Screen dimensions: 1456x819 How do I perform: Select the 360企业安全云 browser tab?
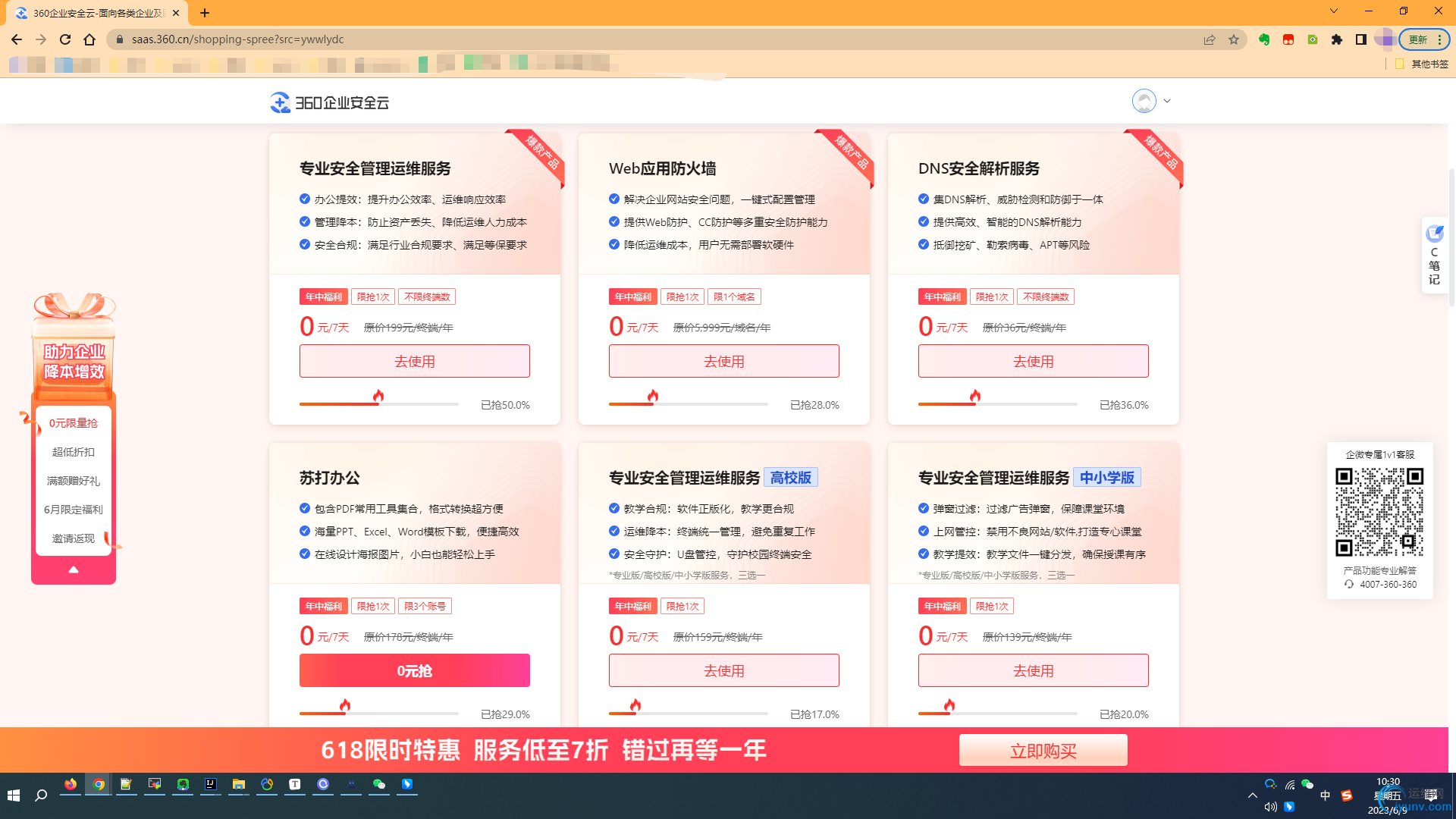97,13
